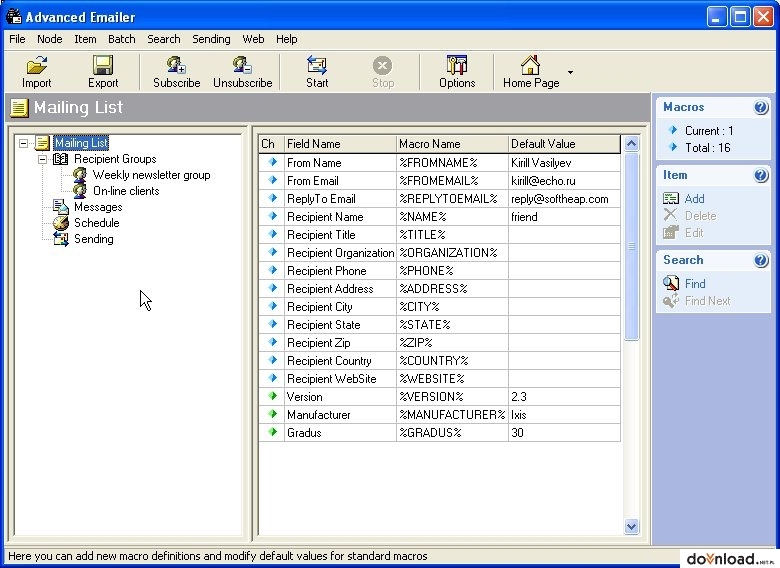This screenshot has width=780, height=568.
Task: Click the green marker in Version row
Action: [x=272, y=396]
